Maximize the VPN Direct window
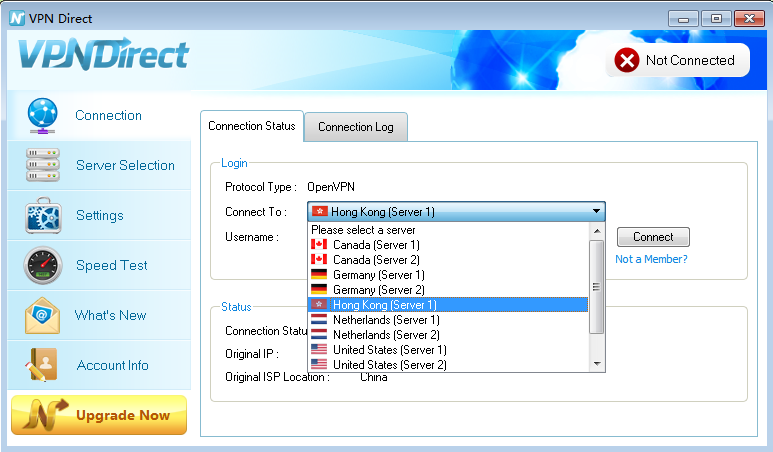The width and height of the screenshot is (773, 452). point(716,19)
